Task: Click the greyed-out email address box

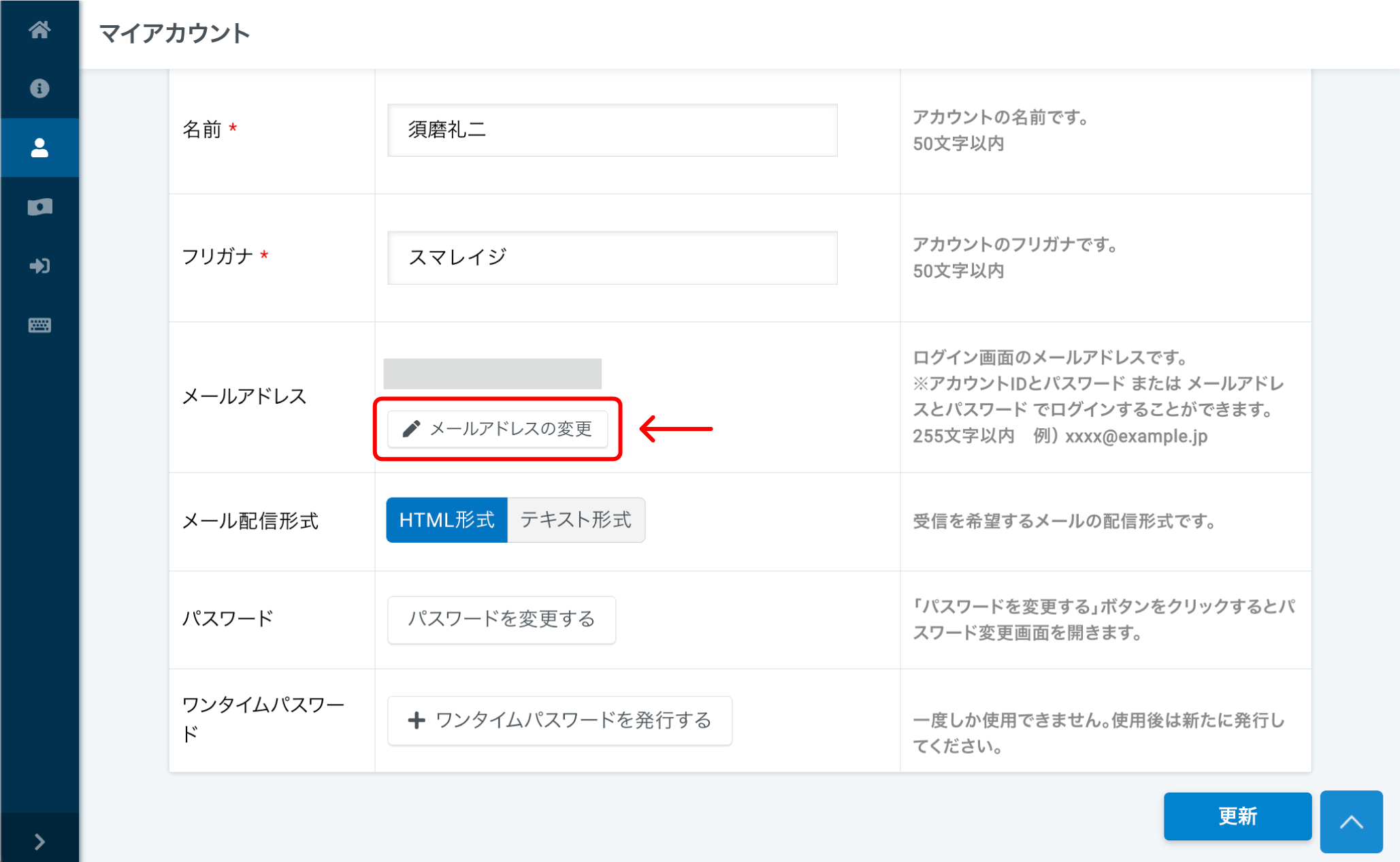Action: (x=492, y=373)
